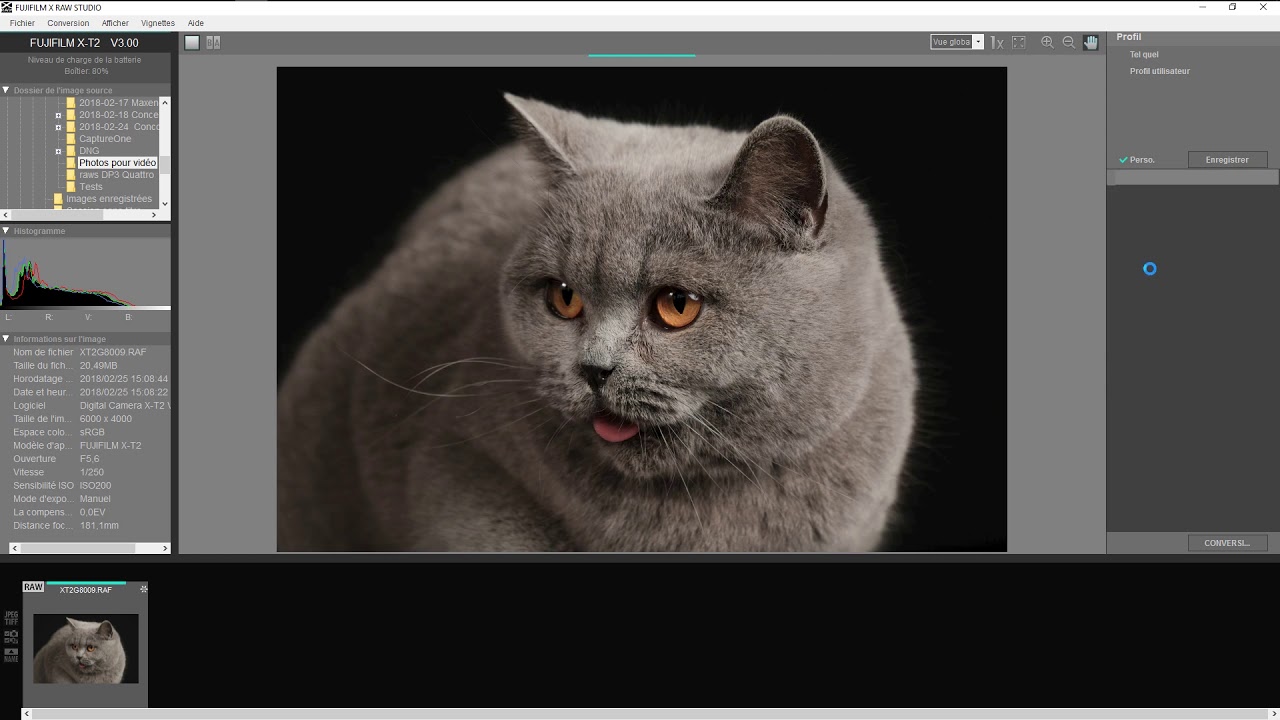
Task: Switch to before/after comparison view icon
Action: click(x=213, y=42)
